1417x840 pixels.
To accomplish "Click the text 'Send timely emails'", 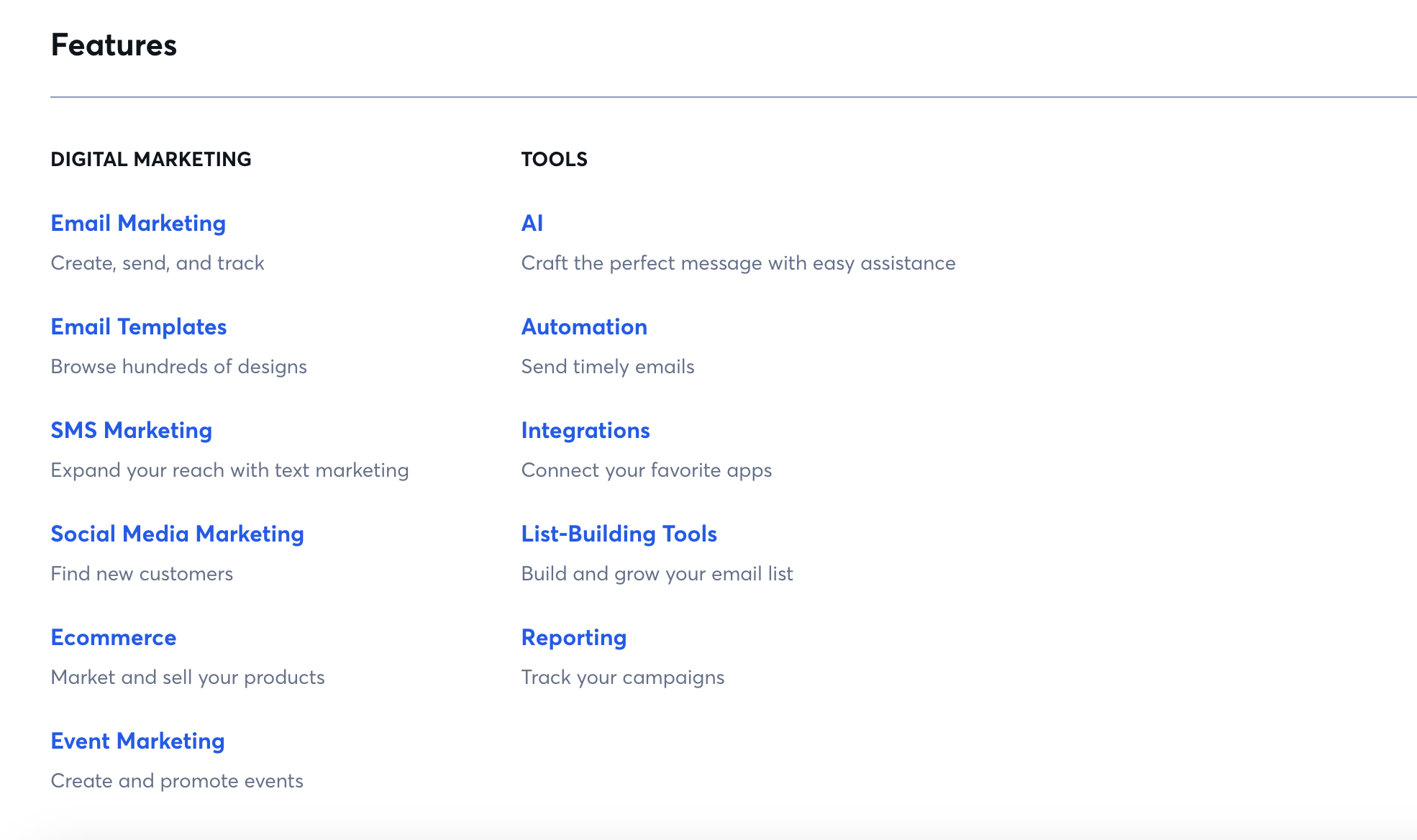I will tap(608, 366).
